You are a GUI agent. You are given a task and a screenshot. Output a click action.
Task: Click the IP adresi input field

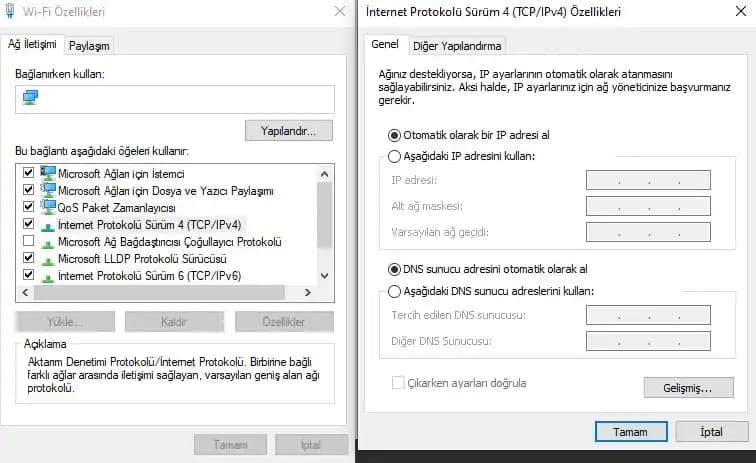(x=647, y=181)
